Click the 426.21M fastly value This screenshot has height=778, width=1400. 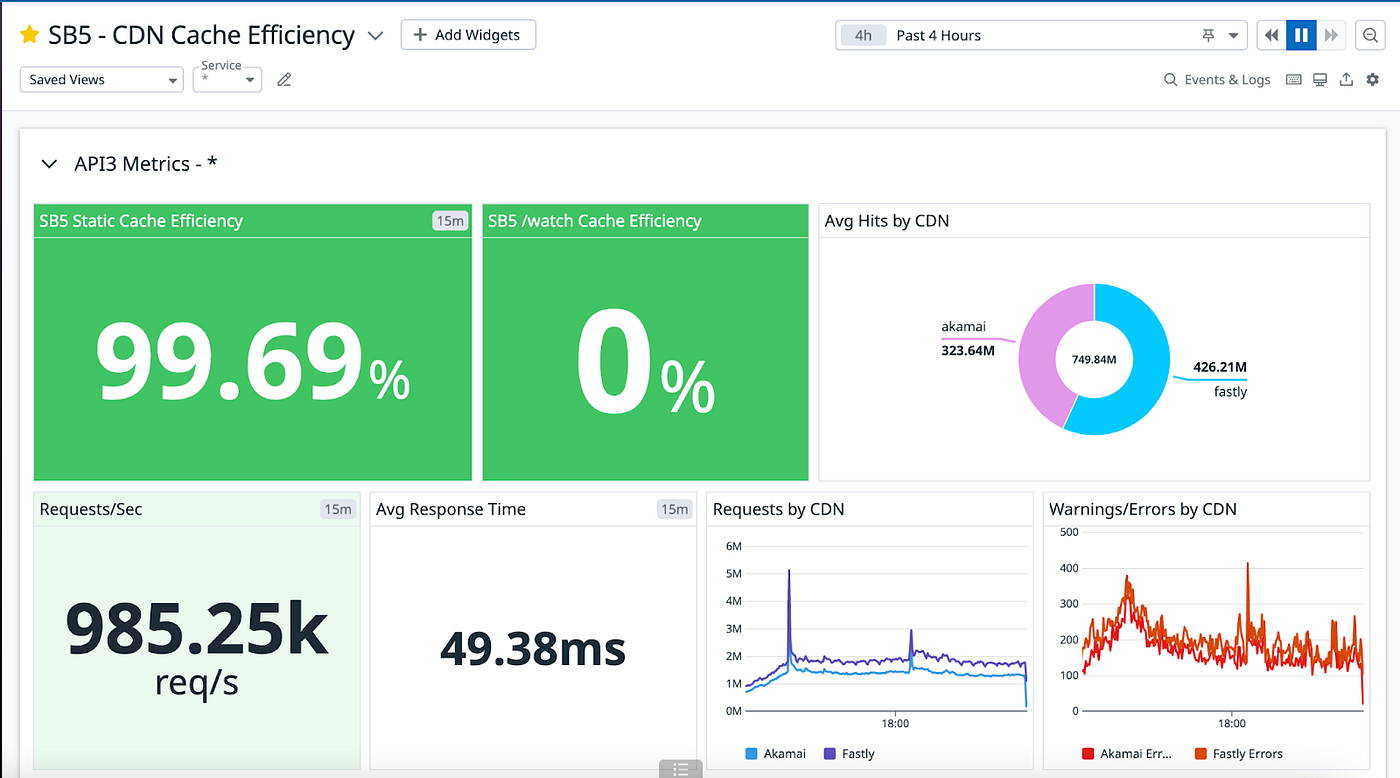click(x=1220, y=367)
